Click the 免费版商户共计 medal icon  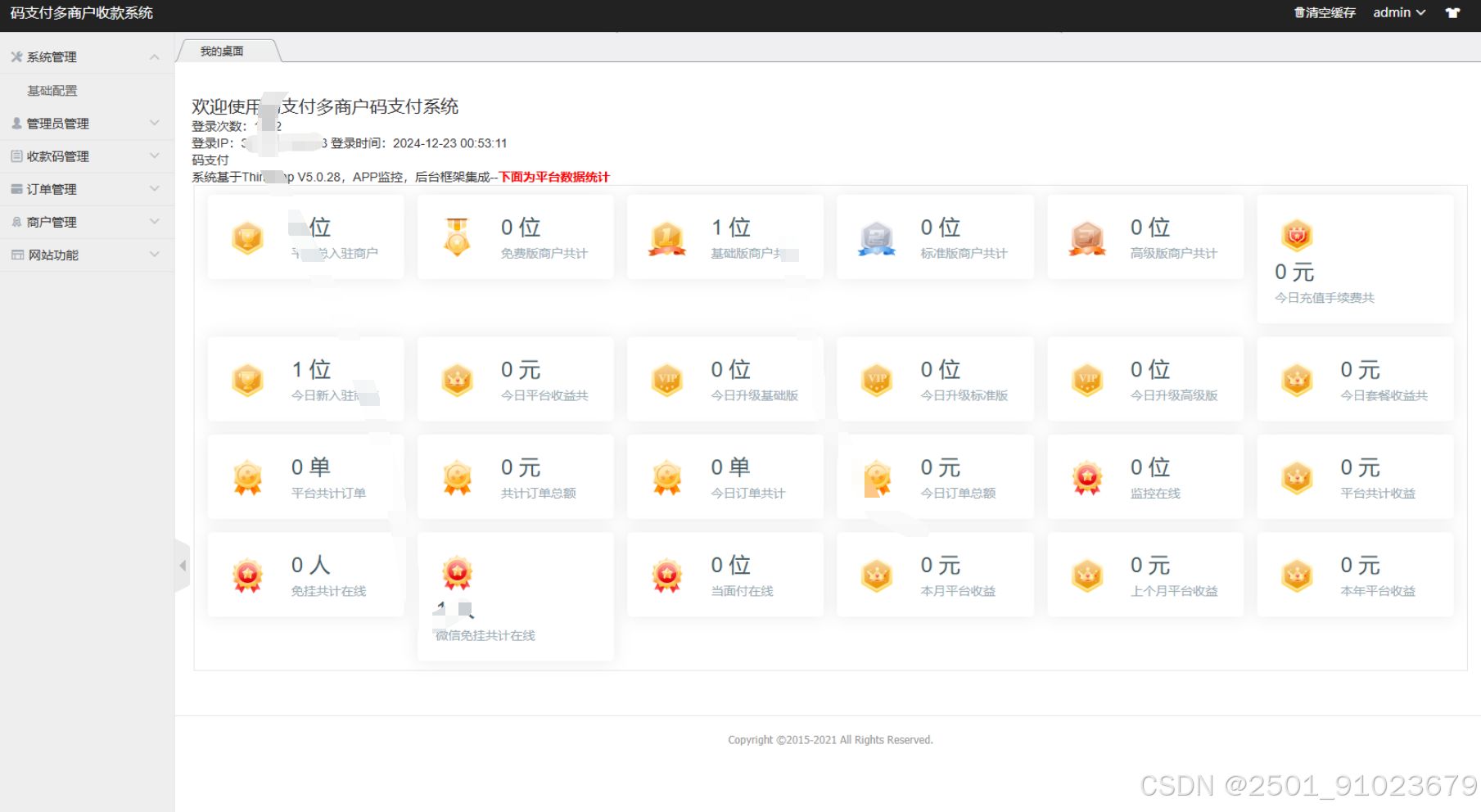point(456,237)
